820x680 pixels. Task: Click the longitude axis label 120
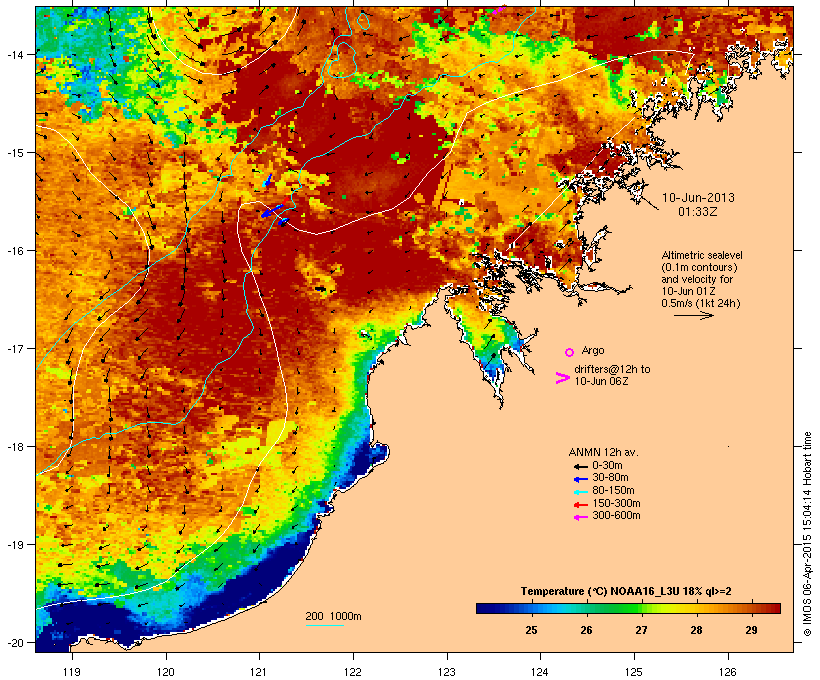(166, 672)
